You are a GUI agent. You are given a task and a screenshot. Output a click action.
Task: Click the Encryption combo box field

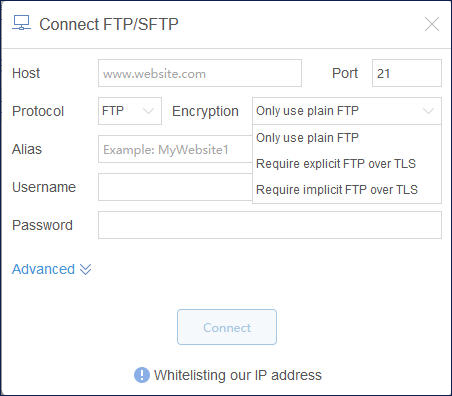[x=347, y=111]
